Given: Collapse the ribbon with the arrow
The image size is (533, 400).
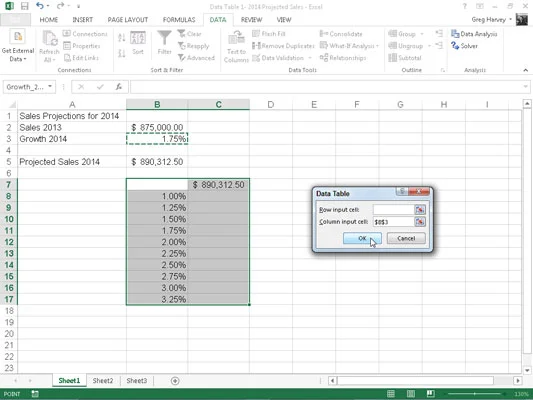Looking at the screenshot, I should pyautogui.click(x=526, y=70).
